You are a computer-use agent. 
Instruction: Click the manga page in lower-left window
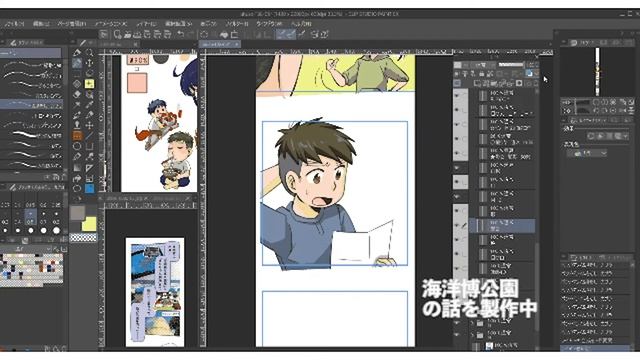click(x=155, y=292)
